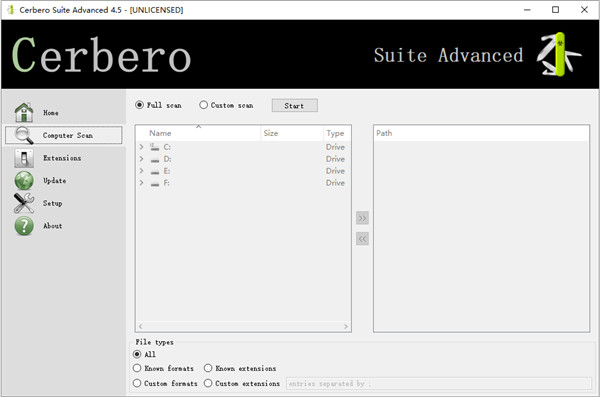Open the Setup tools icon
The image size is (600, 397).
tap(24, 203)
